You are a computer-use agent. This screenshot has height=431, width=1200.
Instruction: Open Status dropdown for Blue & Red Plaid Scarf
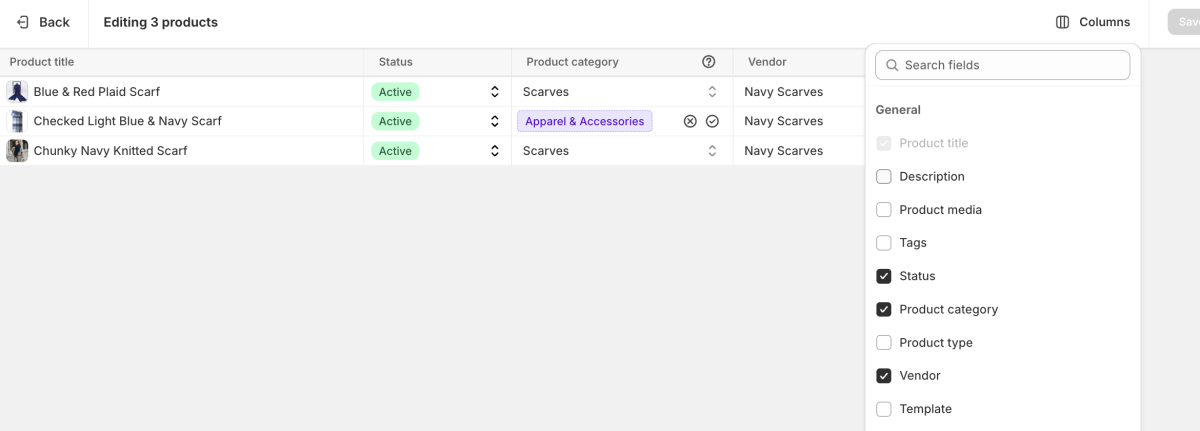(494, 92)
